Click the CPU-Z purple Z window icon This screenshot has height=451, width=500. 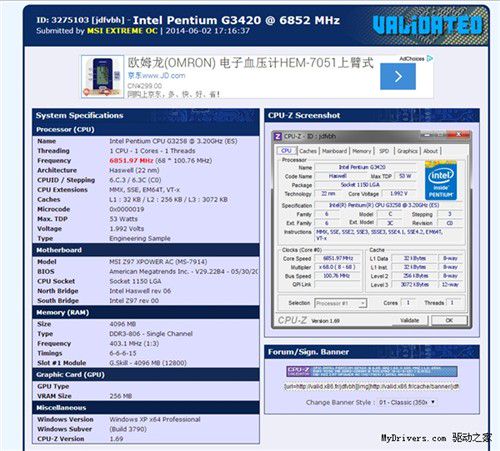pos(278,136)
